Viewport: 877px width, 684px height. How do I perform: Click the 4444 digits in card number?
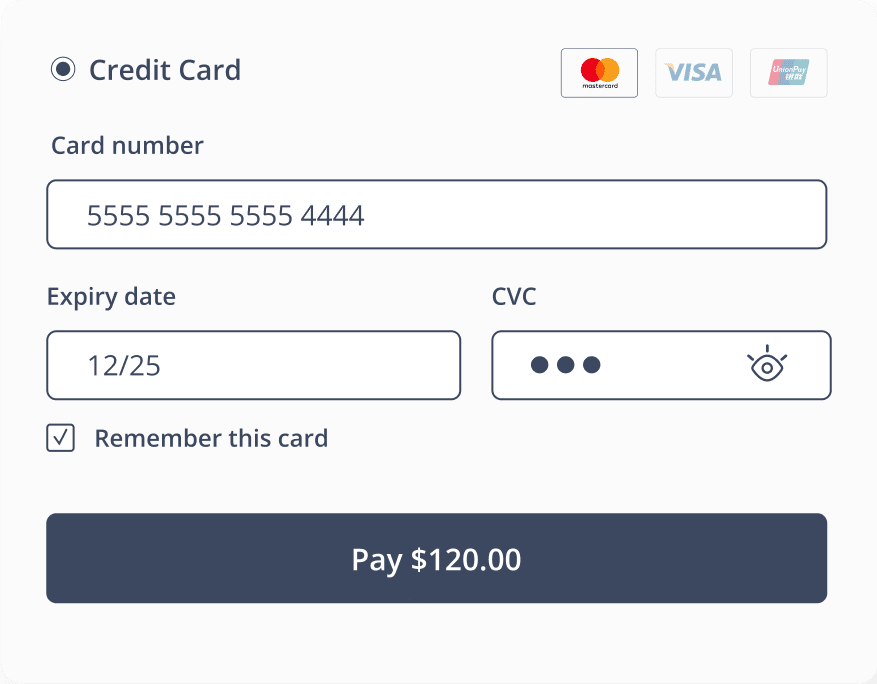(x=332, y=215)
